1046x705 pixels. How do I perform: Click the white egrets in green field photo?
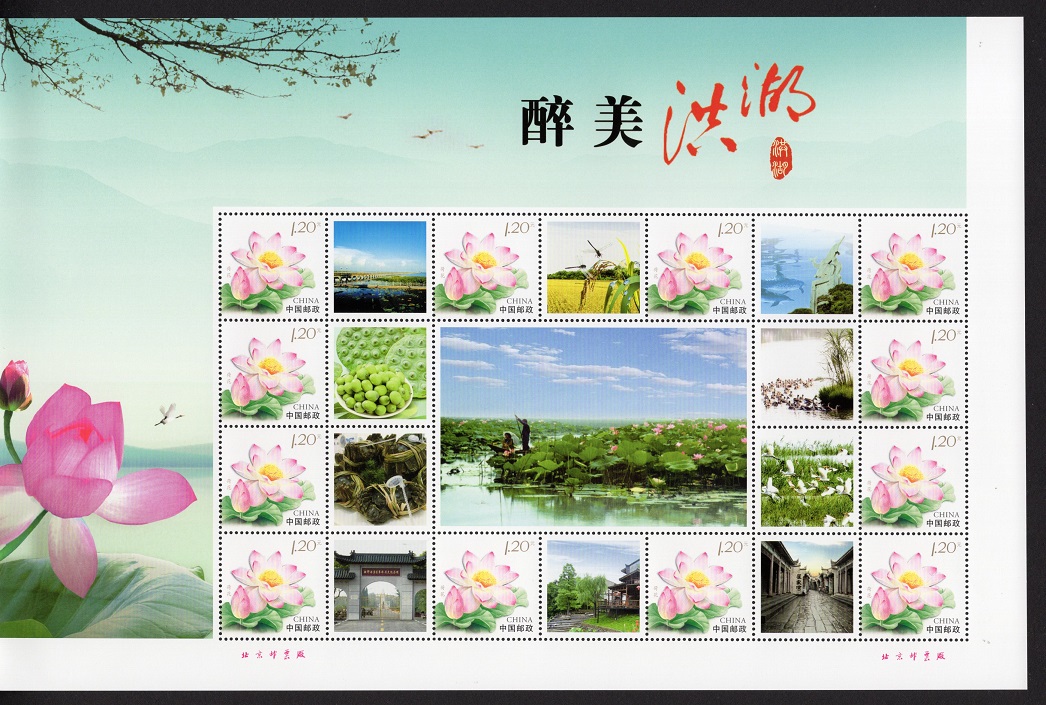tap(806, 480)
